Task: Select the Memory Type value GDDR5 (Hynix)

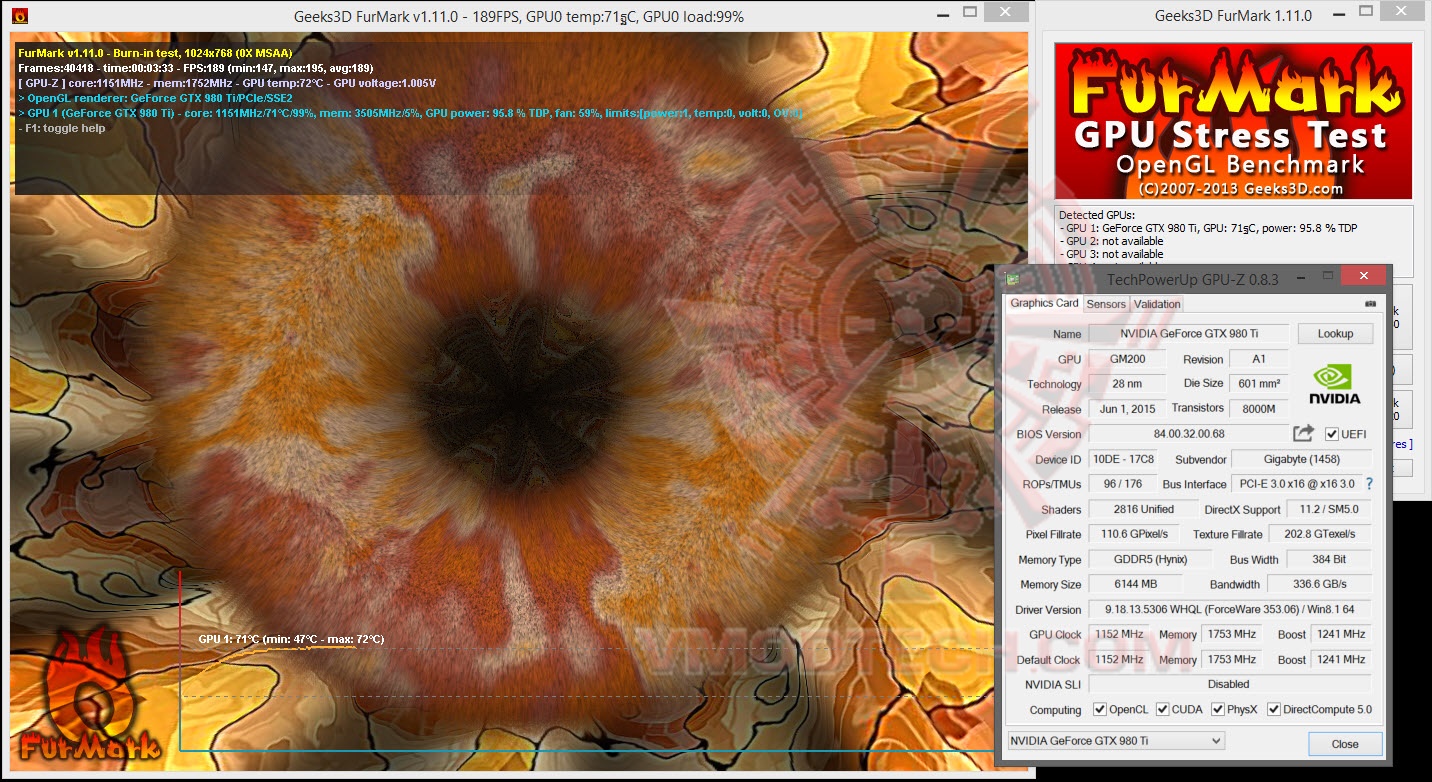Action: pyautogui.click(x=1150, y=559)
